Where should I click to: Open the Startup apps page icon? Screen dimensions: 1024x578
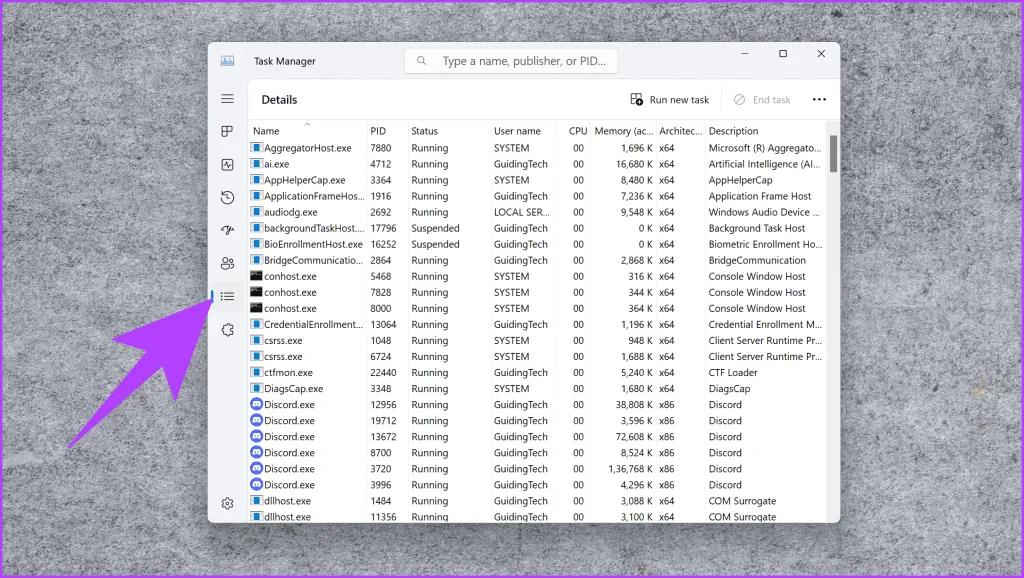[x=227, y=230]
